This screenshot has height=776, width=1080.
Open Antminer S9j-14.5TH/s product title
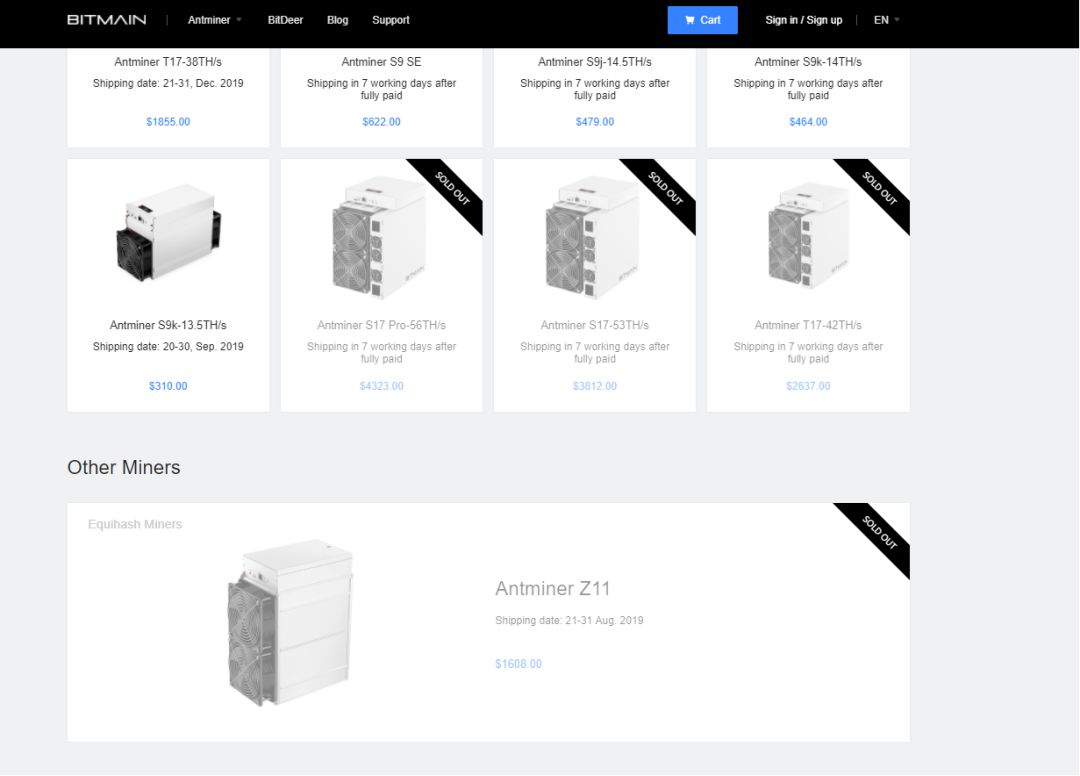(x=595, y=62)
